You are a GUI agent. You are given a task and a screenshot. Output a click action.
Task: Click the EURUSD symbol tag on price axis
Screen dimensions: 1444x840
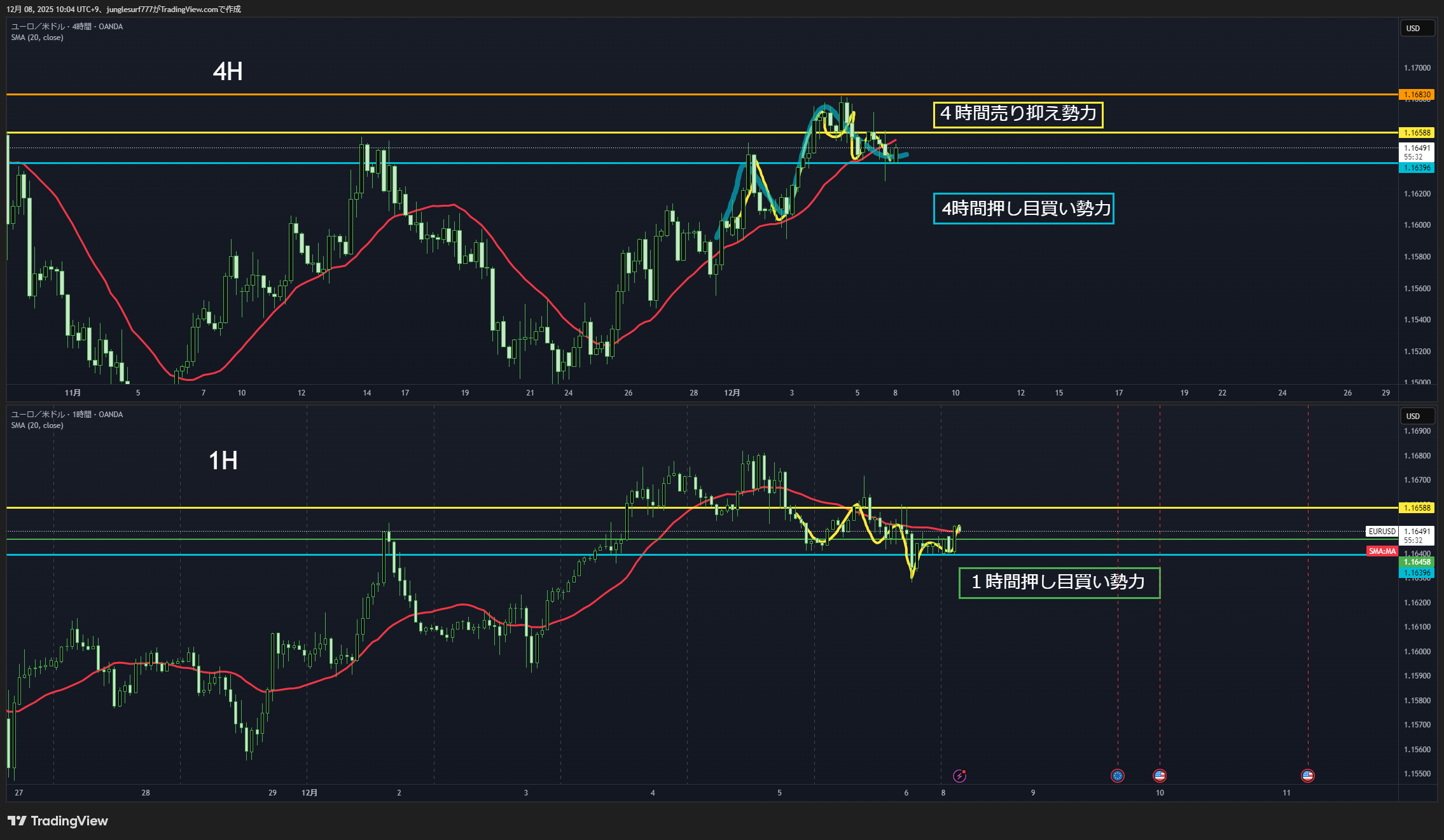click(1382, 531)
